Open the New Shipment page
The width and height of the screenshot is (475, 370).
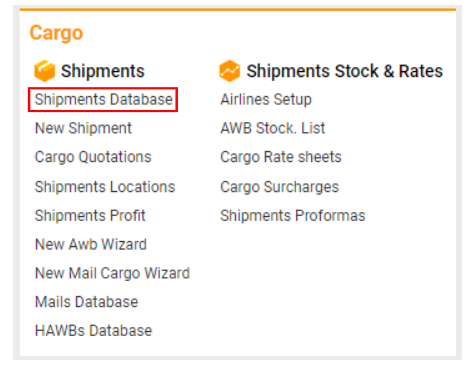point(83,128)
